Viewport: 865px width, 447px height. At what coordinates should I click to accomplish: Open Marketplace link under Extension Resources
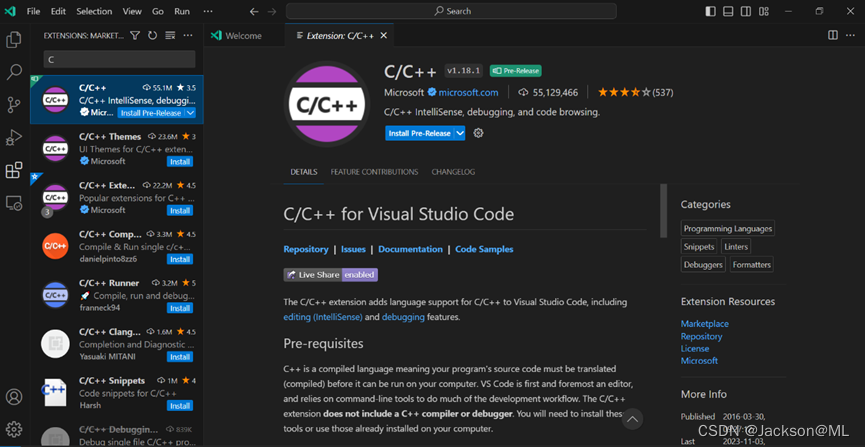[x=704, y=324]
